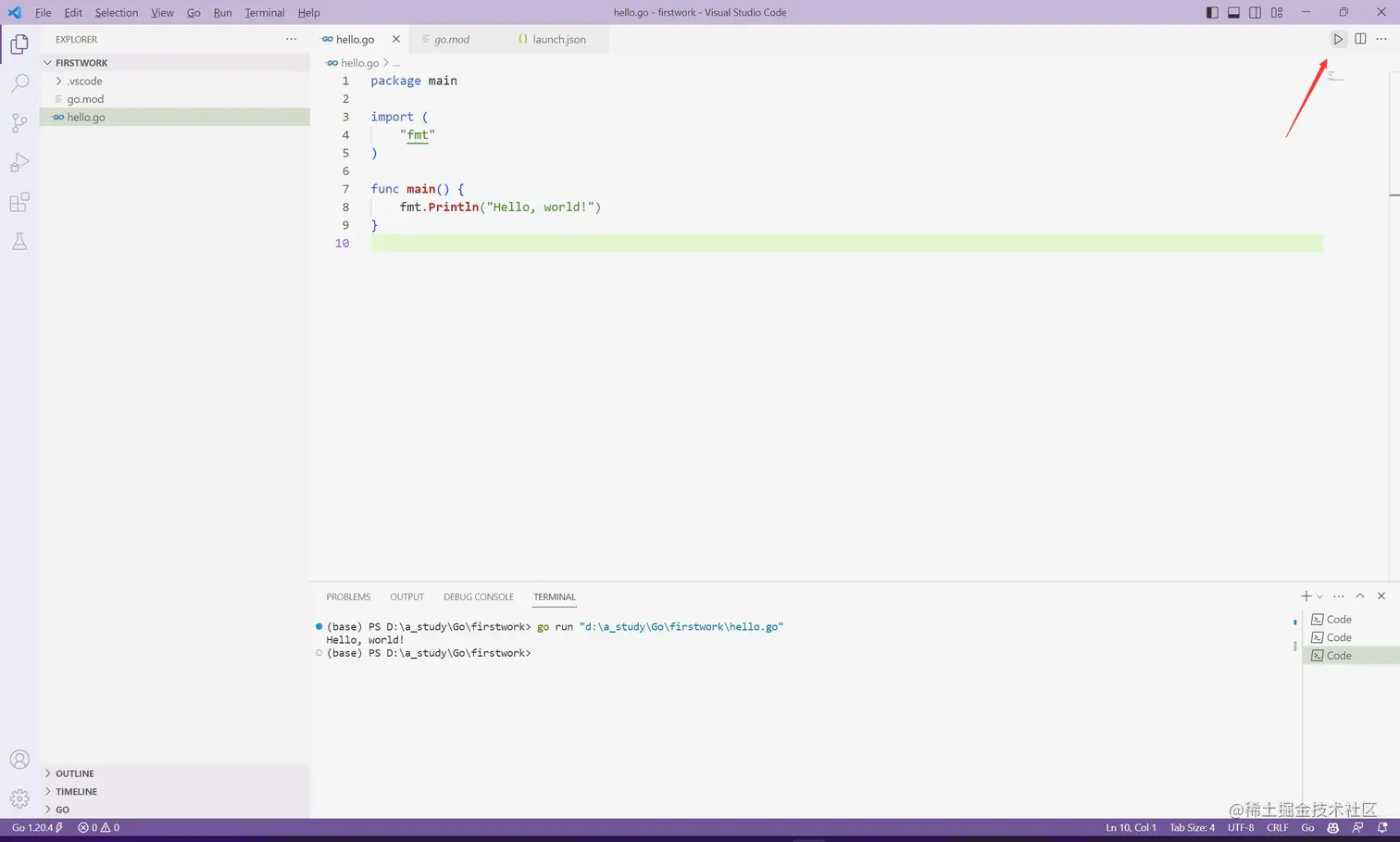This screenshot has width=1400, height=842.
Task: Open the Testing flask view
Action: (19, 242)
